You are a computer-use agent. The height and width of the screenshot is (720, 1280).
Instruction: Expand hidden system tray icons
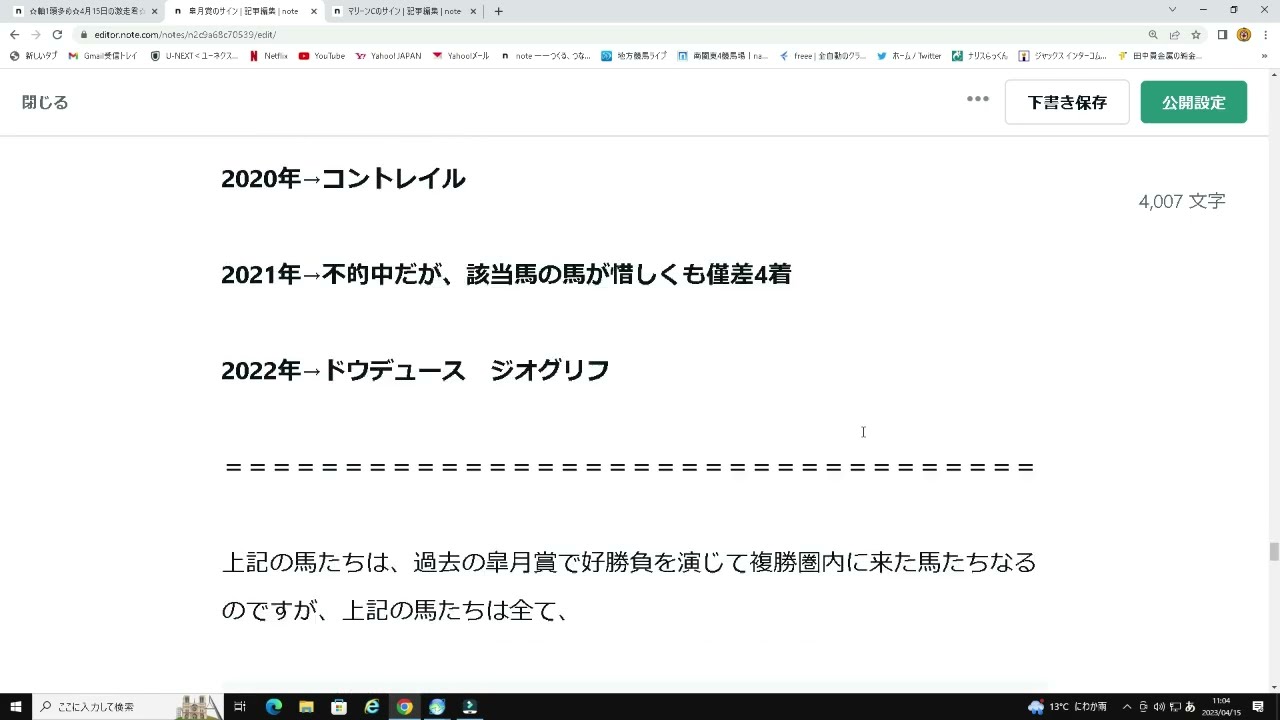[1127, 707]
